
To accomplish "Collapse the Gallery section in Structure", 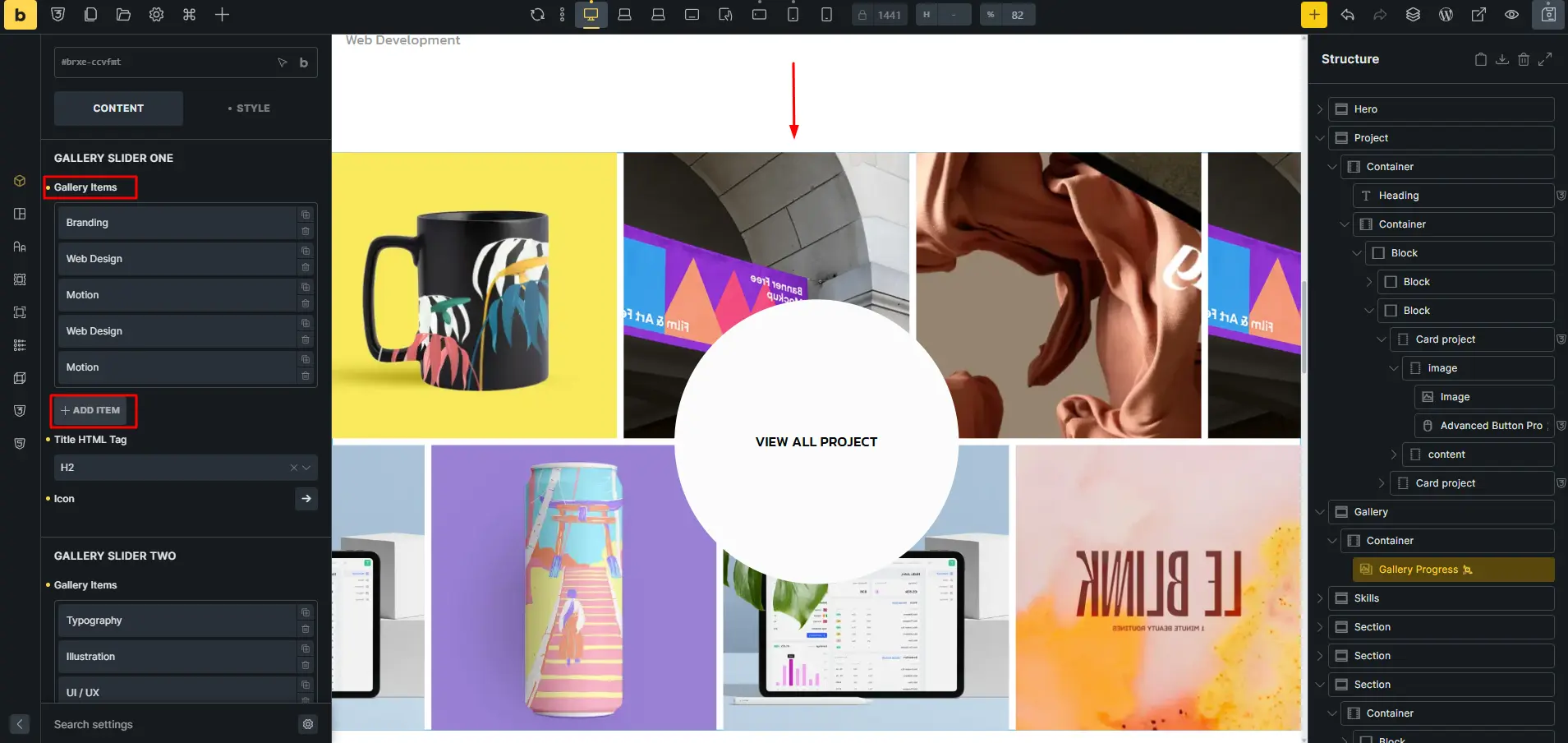I will pyautogui.click(x=1319, y=512).
